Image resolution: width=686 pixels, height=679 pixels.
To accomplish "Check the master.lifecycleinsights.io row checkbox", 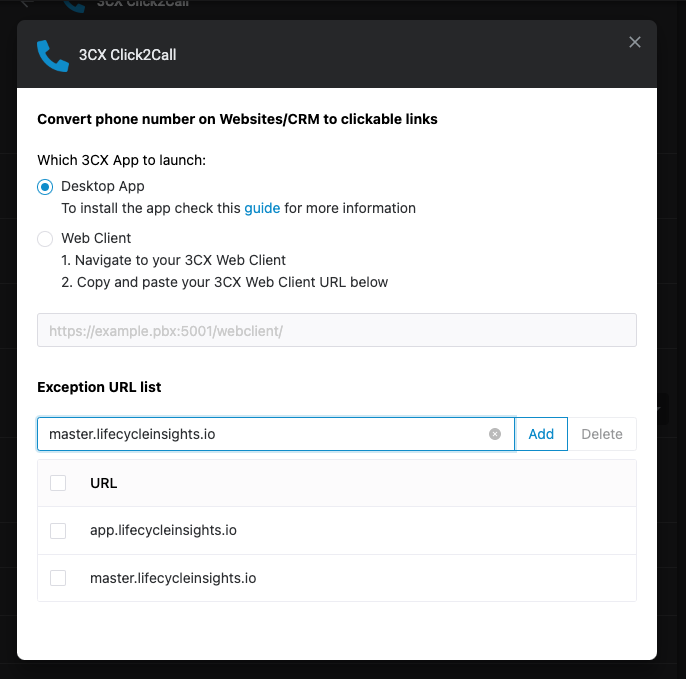I will pos(58,578).
